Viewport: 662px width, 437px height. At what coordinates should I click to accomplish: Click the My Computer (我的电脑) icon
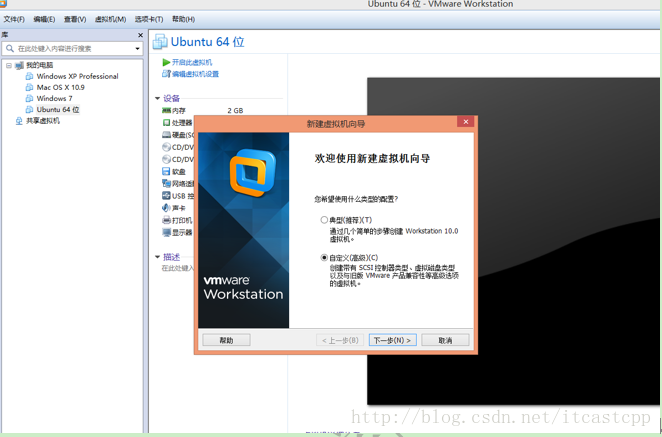19,65
